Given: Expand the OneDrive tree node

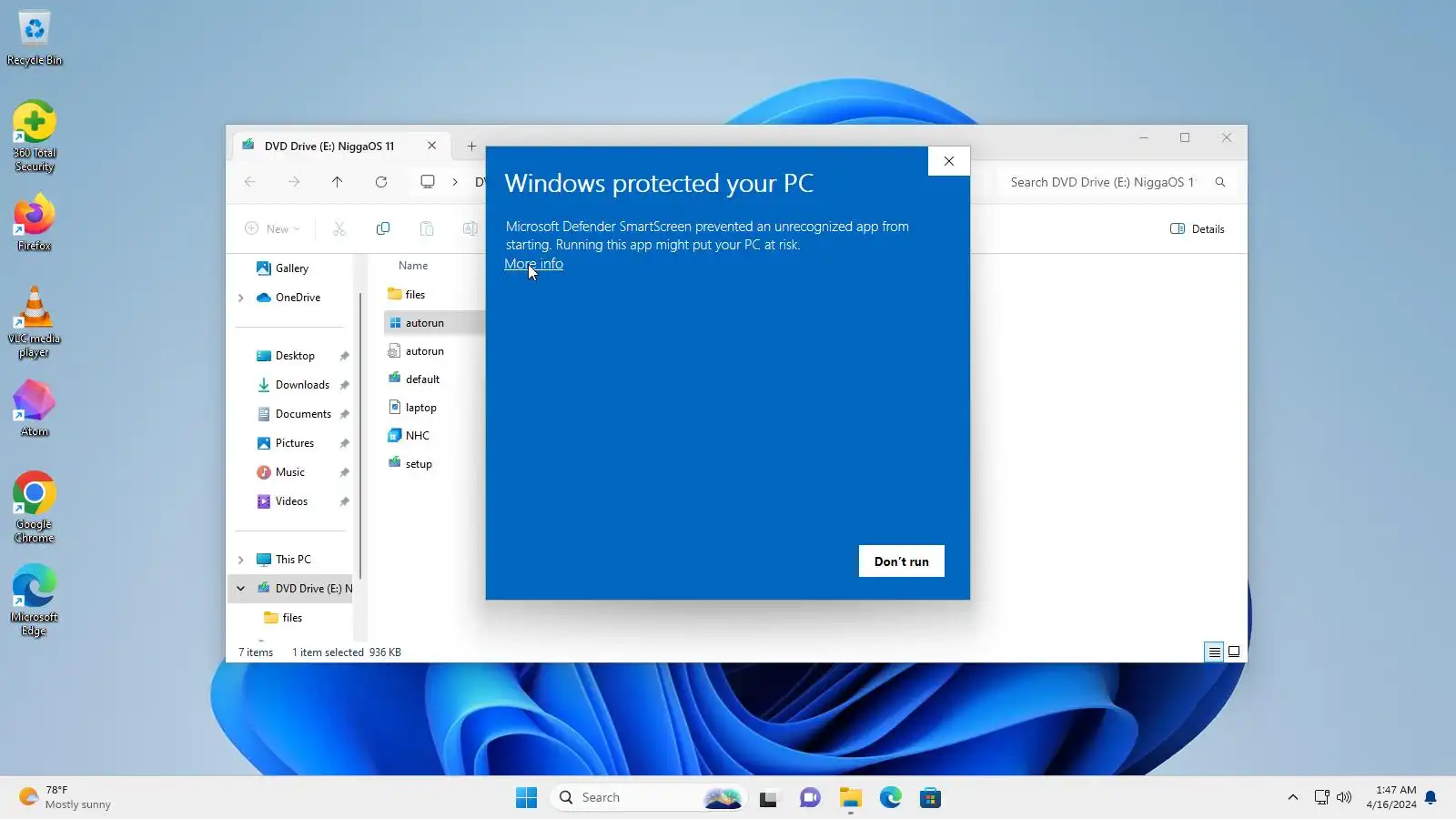Looking at the screenshot, I should 241,298.
